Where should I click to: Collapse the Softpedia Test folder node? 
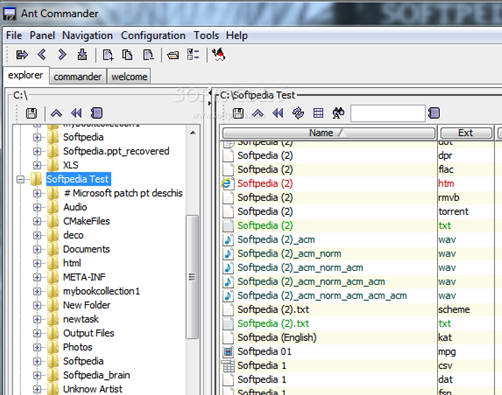[x=20, y=179]
